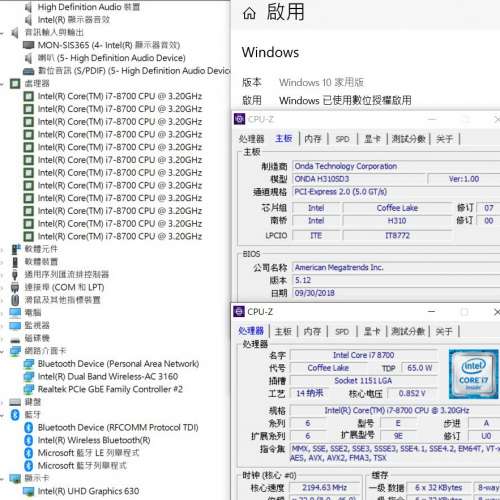Screen dimensions: 500x500
Task: Select Intel(R) 顯示器音效 device entry
Action: 74,20
